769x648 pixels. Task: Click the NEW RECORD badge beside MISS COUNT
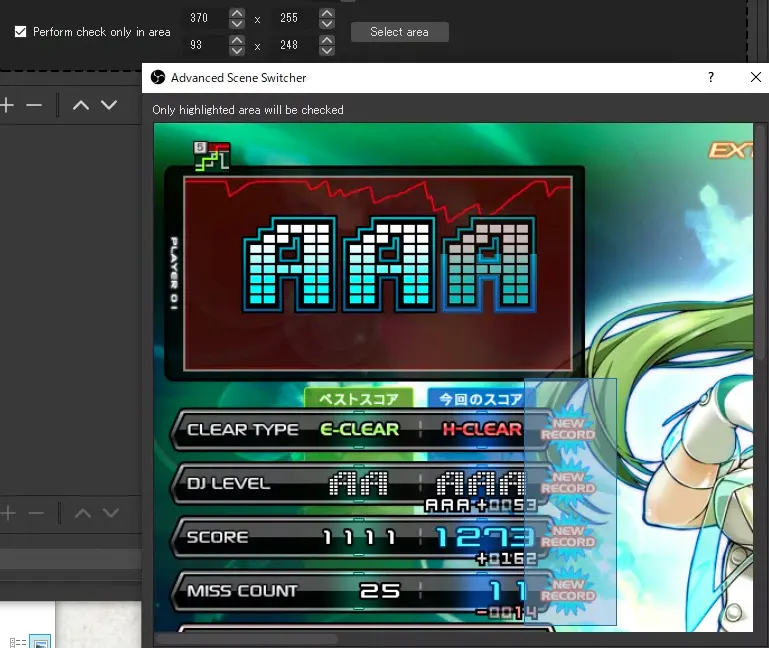tap(567, 590)
